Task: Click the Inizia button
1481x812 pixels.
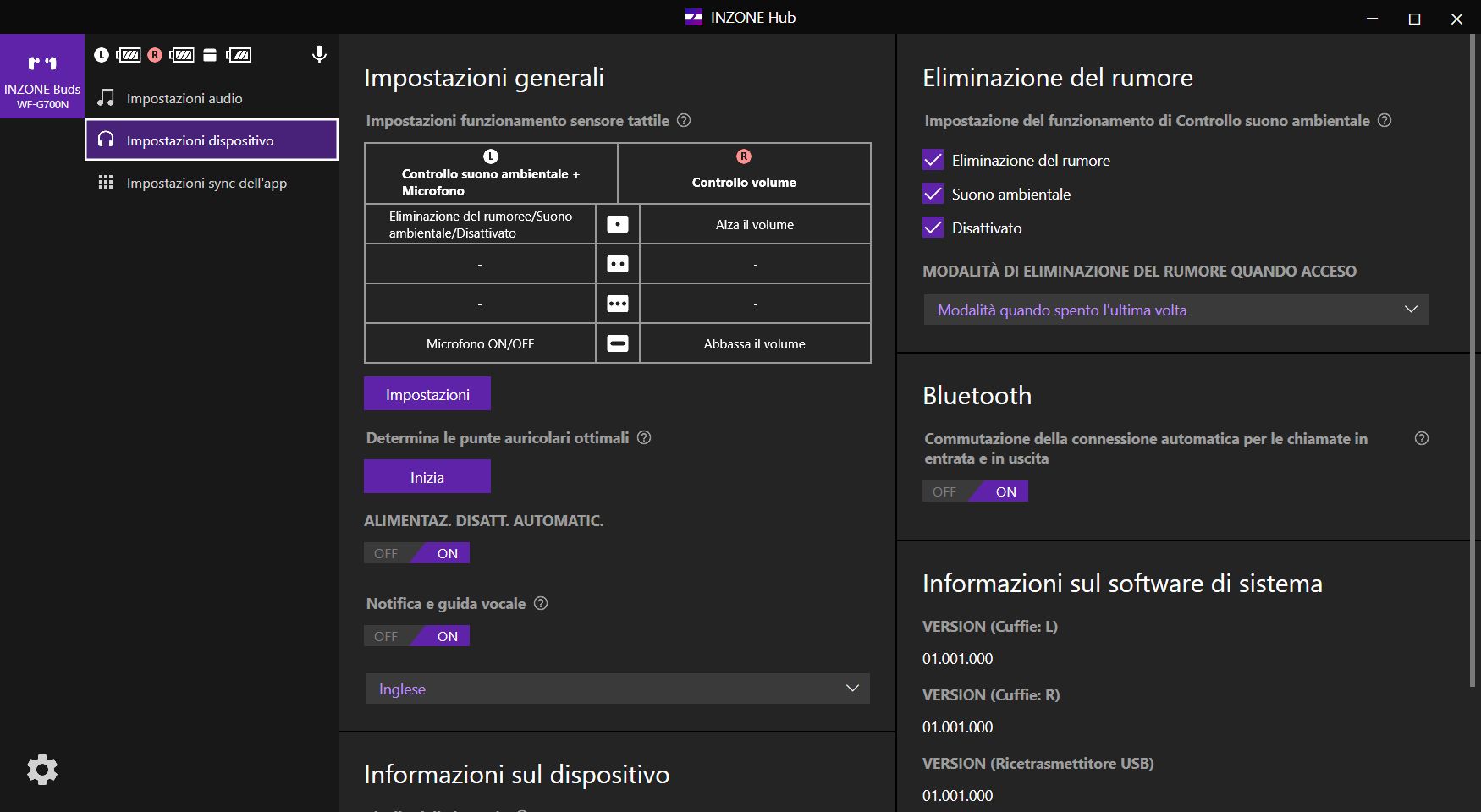Action: [x=427, y=477]
